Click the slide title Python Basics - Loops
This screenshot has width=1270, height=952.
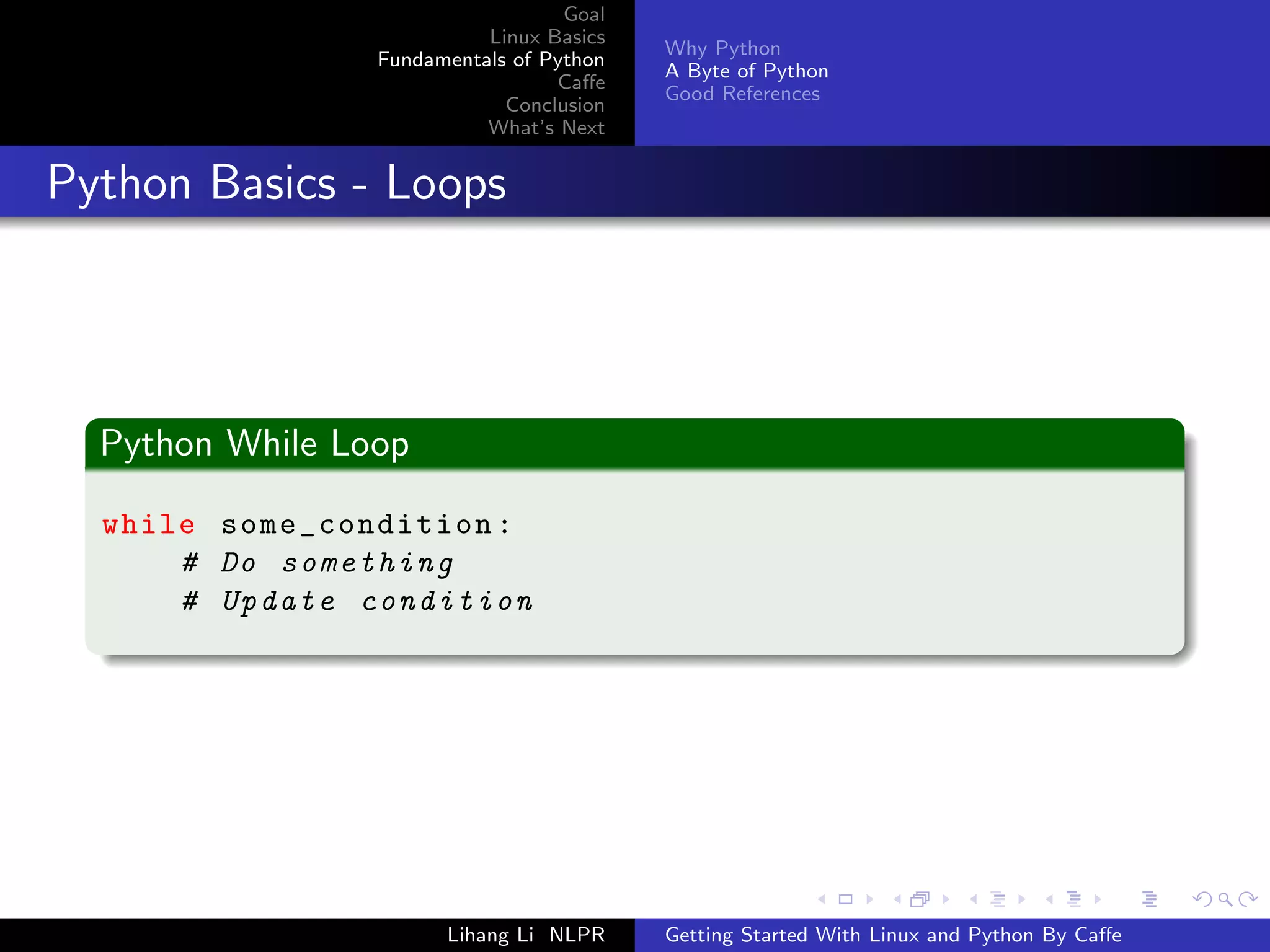point(277,183)
